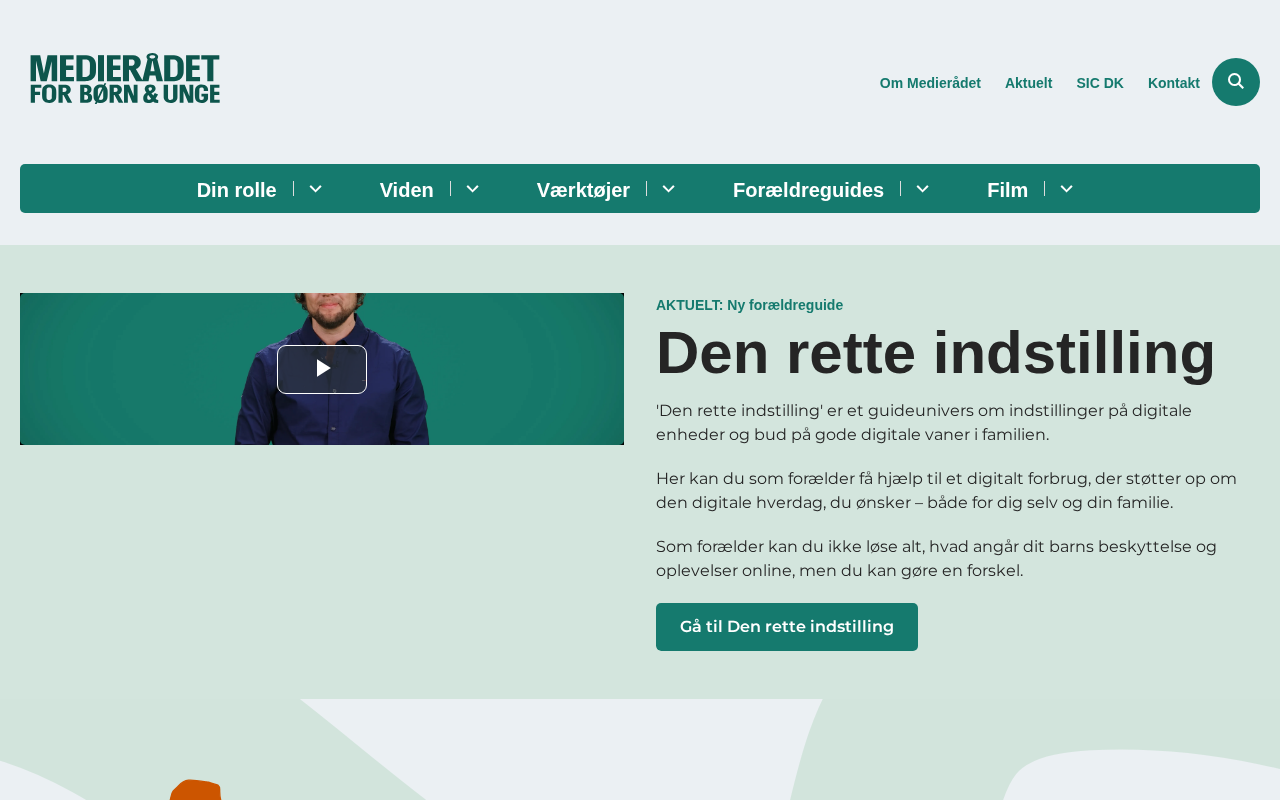
Task: Click the video thumbnail of the man
Action: [322, 369]
